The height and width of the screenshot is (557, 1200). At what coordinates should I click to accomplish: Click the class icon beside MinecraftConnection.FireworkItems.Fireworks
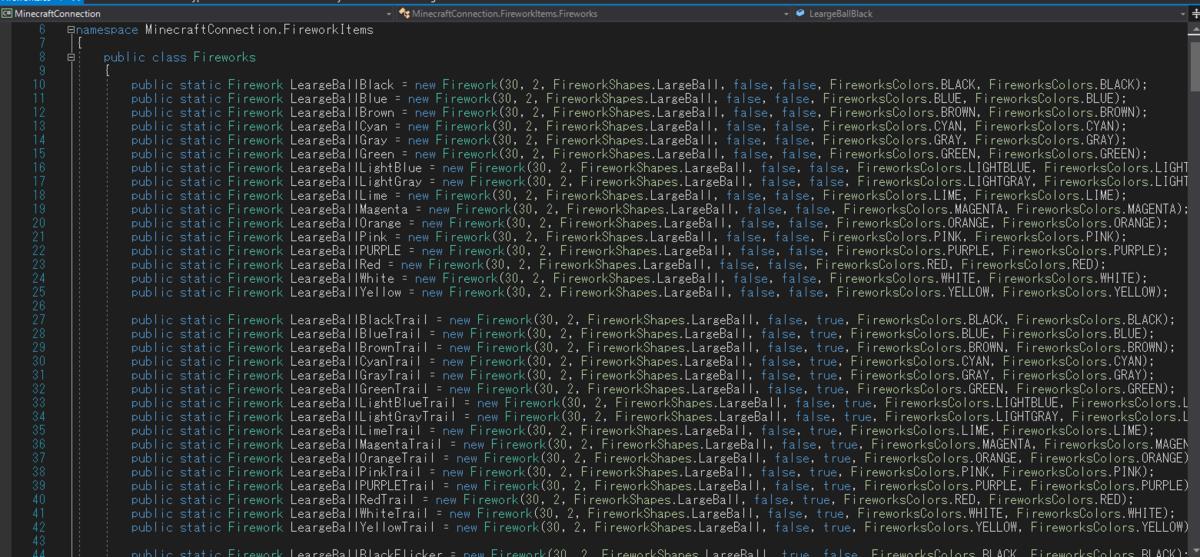coord(404,14)
